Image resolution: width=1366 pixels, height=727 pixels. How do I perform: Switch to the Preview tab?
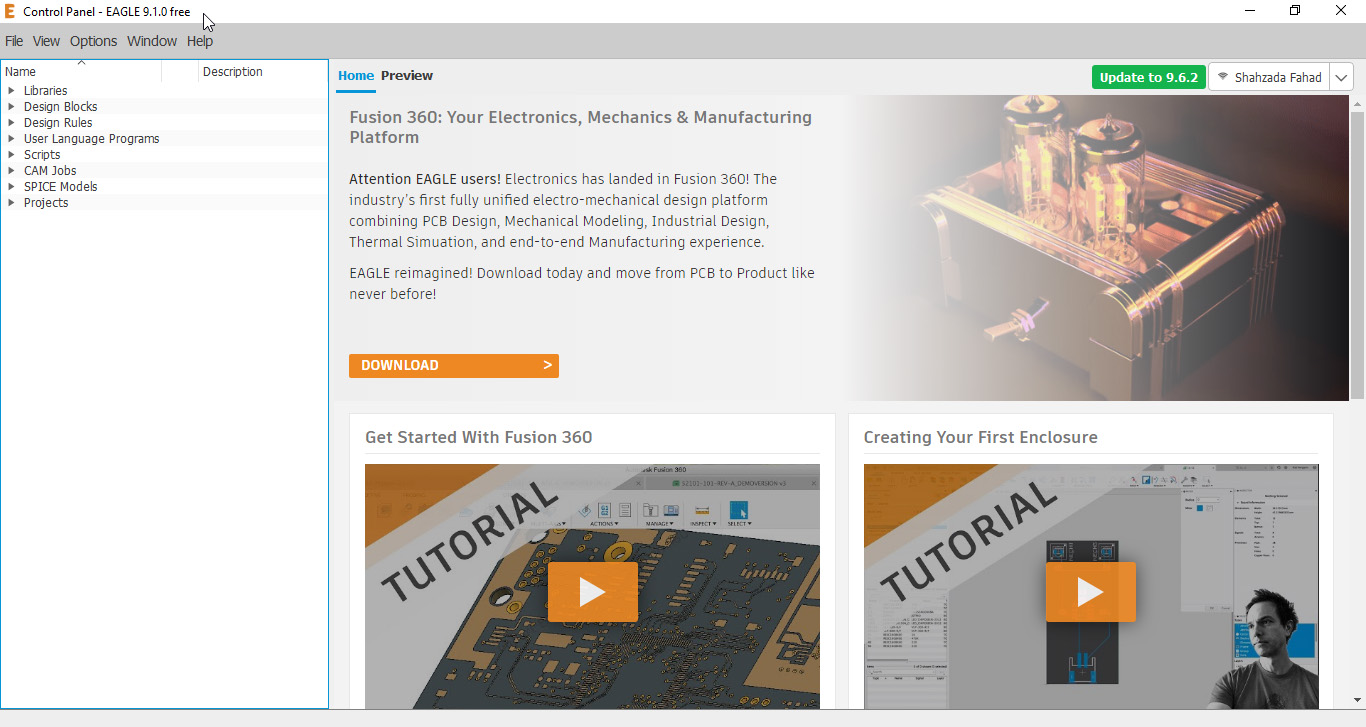click(407, 76)
